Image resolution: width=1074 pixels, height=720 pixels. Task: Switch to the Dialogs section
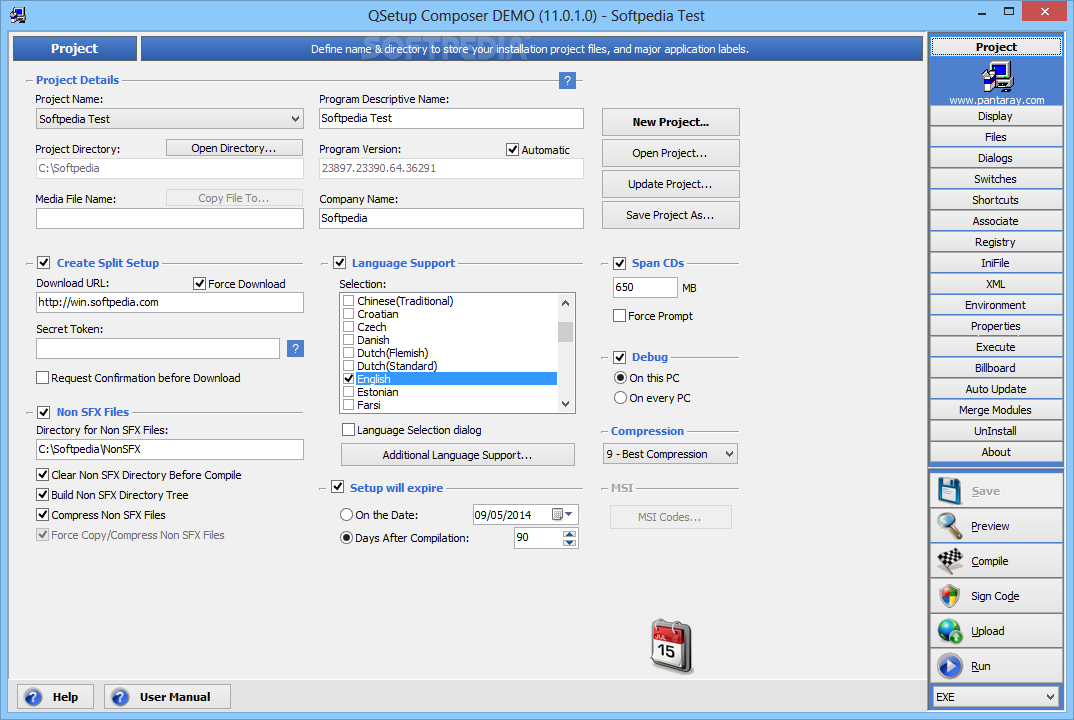tap(996, 158)
